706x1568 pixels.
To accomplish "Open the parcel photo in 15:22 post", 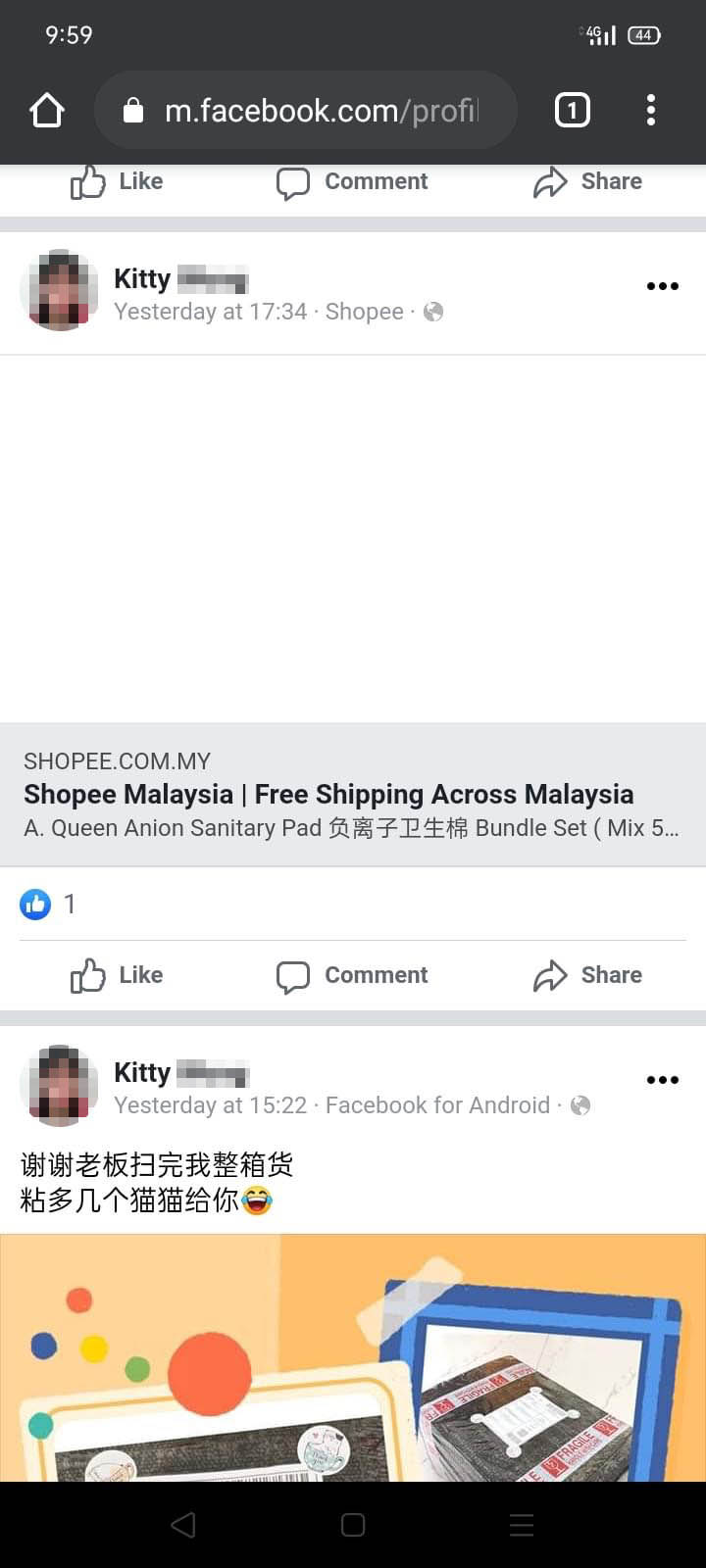I will click(353, 1357).
